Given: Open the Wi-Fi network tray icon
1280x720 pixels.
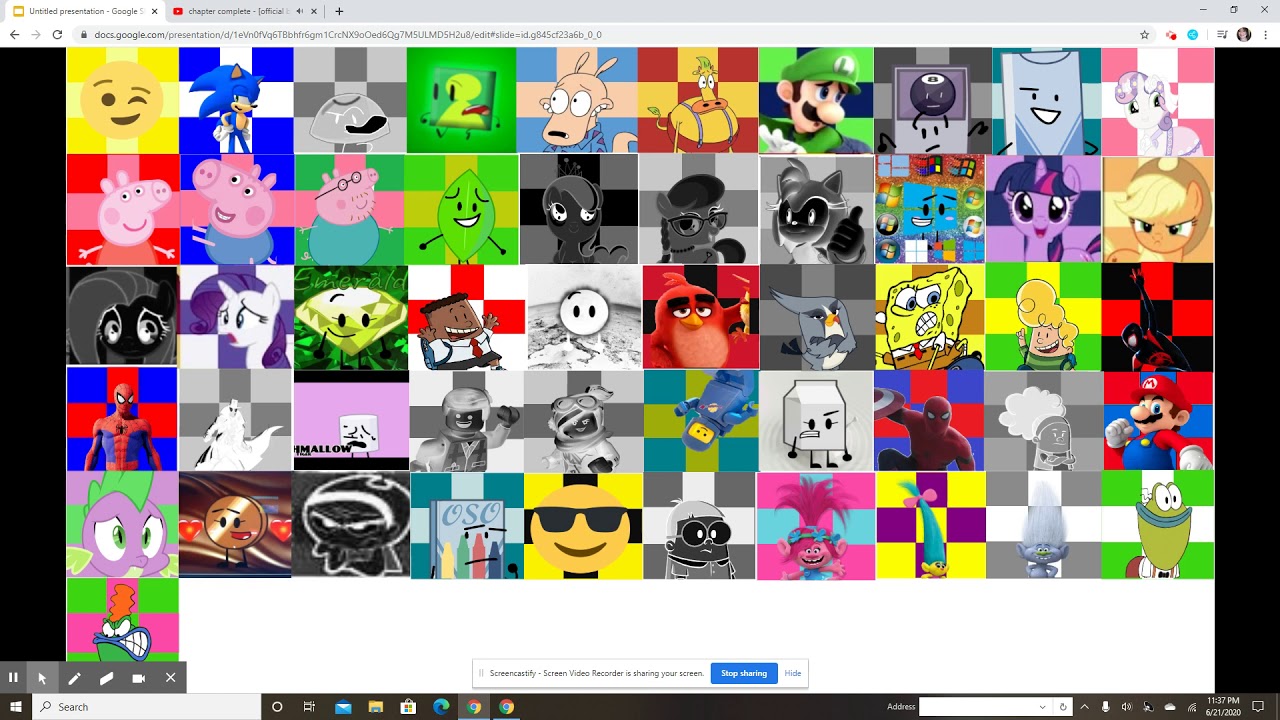Looking at the screenshot, I should tap(1191, 706).
